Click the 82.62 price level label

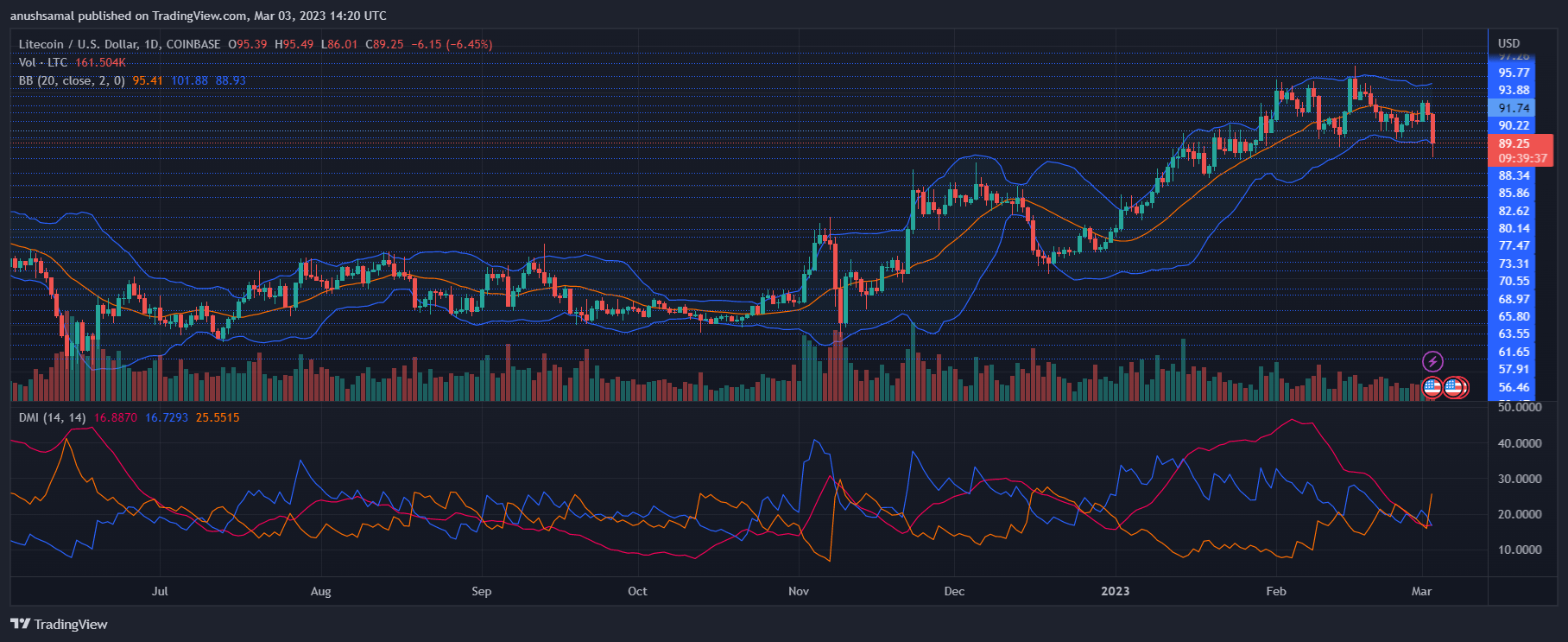click(x=1514, y=211)
